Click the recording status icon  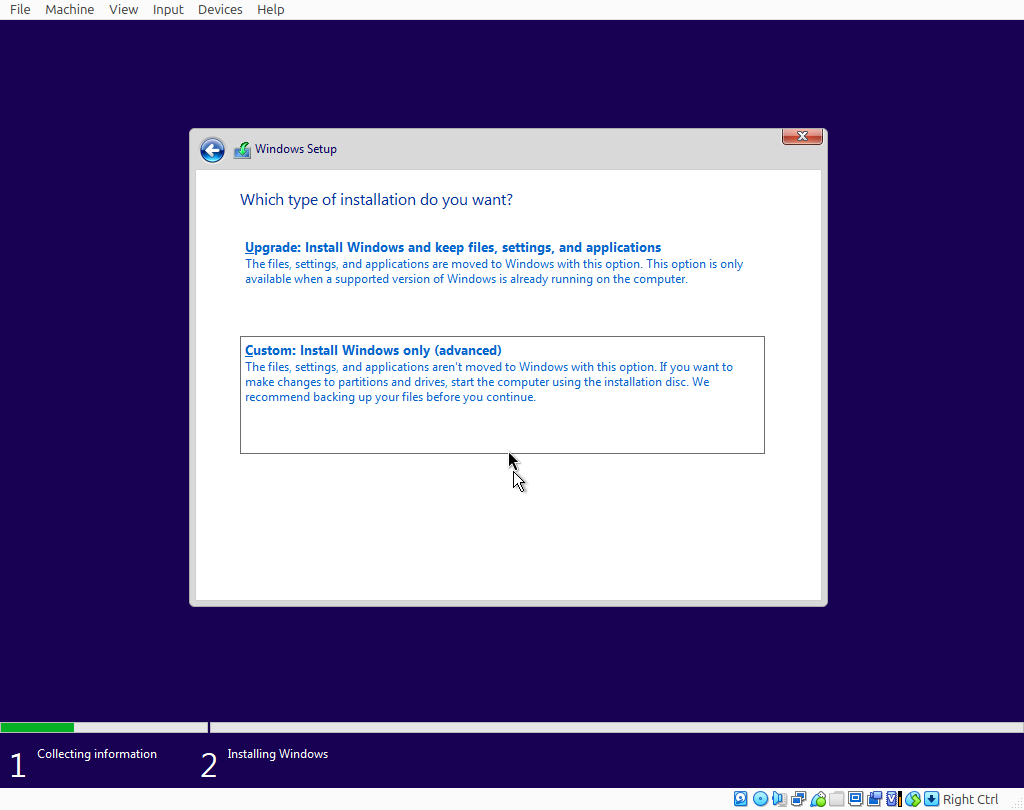pyautogui.click(x=875, y=799)
